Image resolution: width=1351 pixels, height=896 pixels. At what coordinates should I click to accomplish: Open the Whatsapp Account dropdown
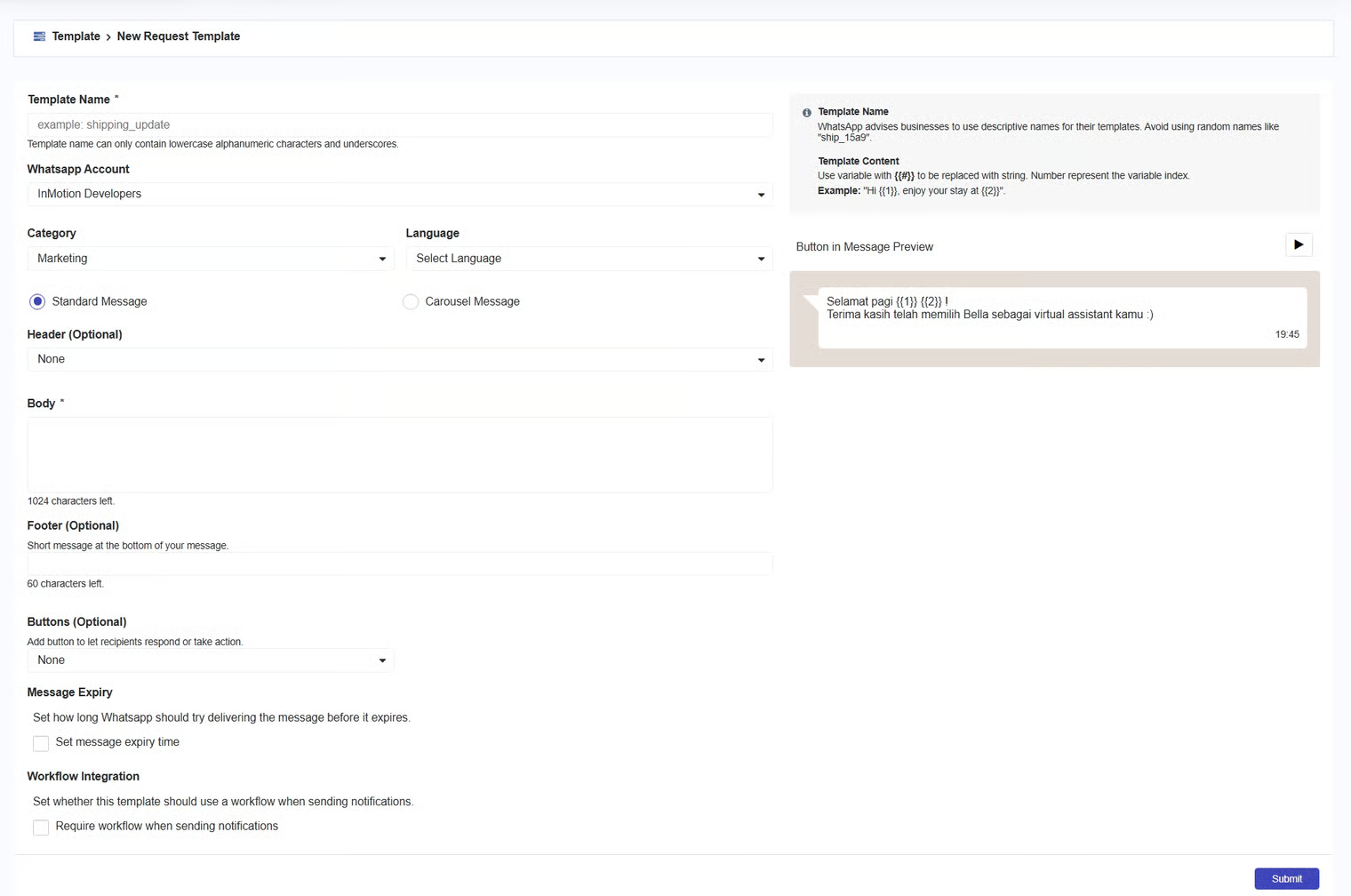click(399, 194)
